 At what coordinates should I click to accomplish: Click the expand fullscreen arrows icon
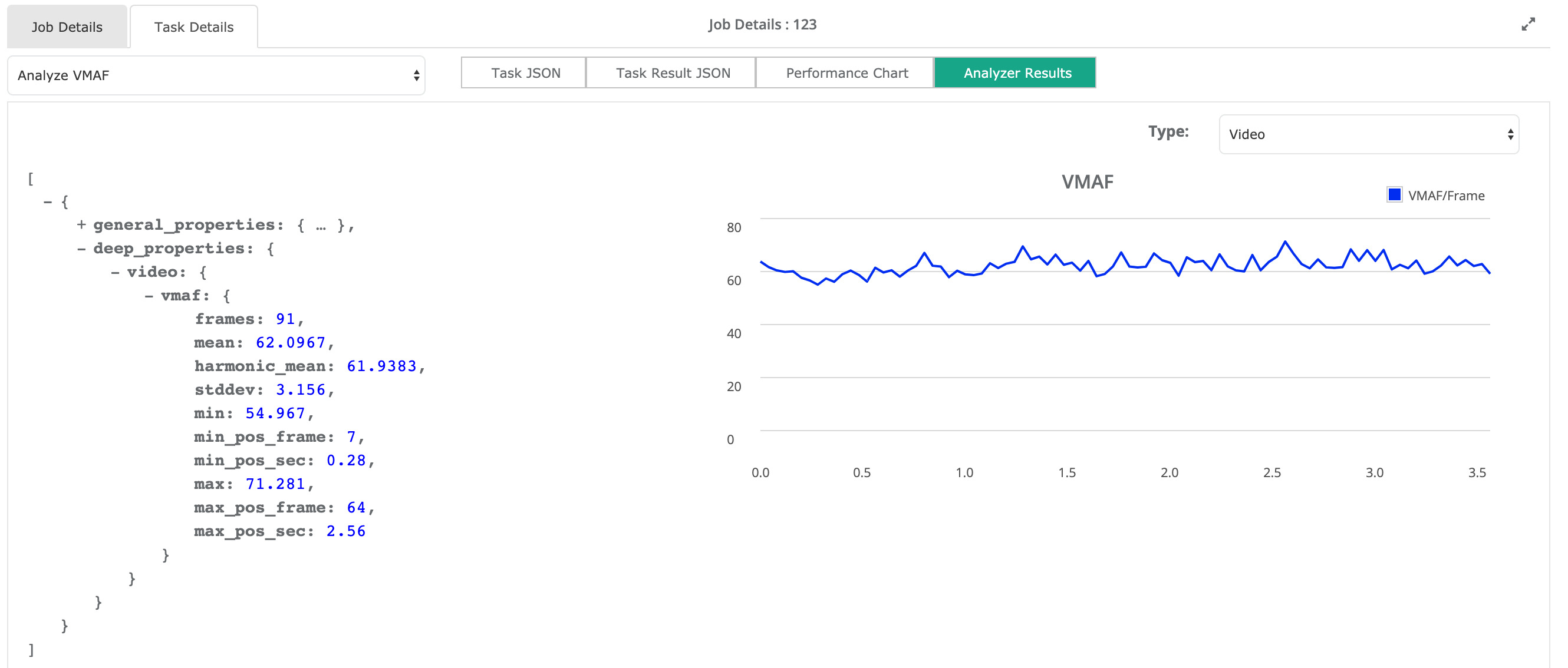tap(1528, 24)
